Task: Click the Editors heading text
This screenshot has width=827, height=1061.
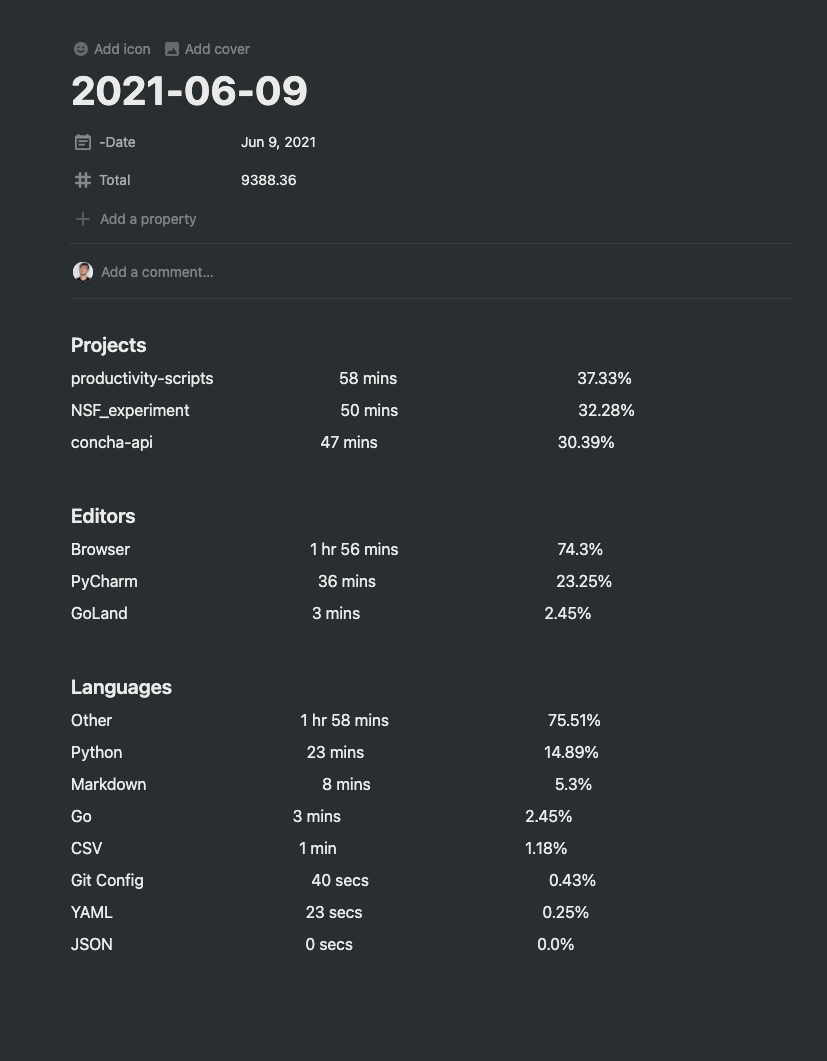Action: [x=103, y=516]
